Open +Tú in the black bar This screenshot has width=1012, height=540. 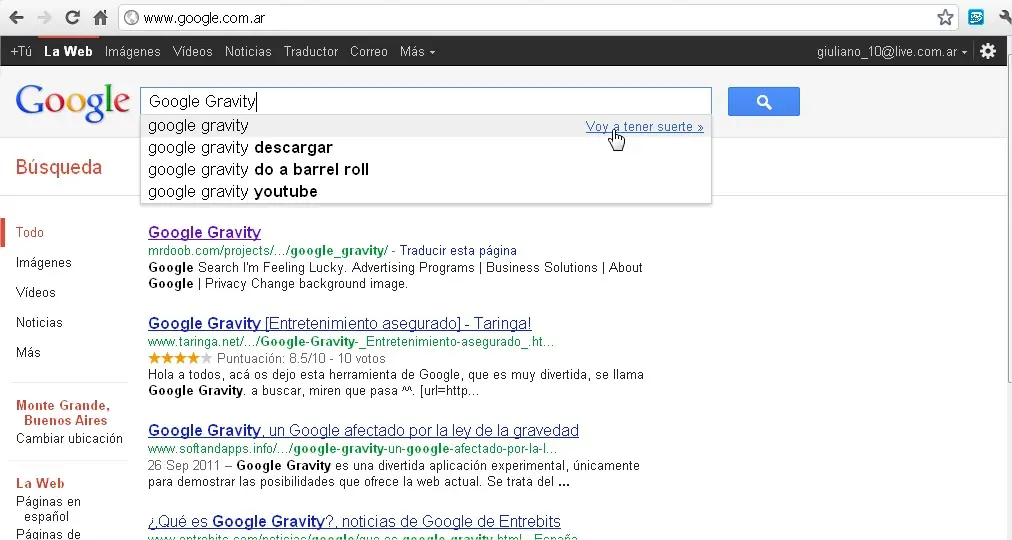[21, 51]
